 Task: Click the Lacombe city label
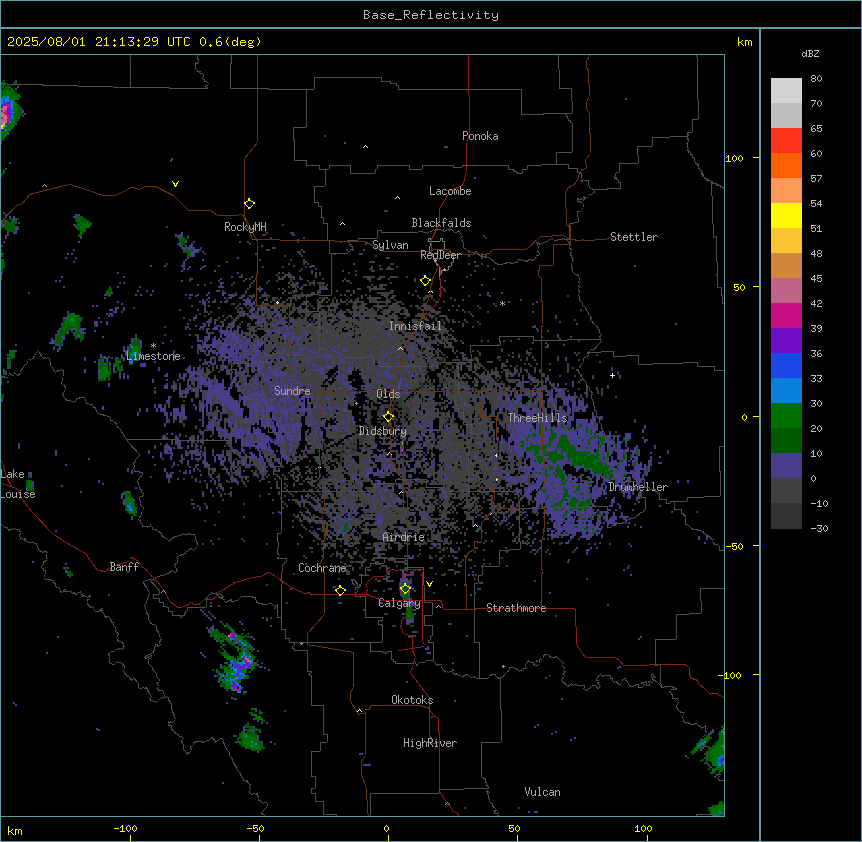tap(450, 191)
